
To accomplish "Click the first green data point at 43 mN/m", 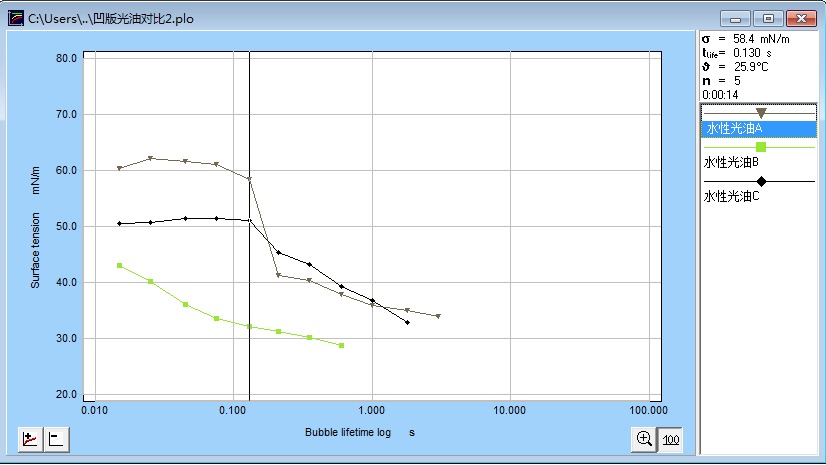I will click(119, 265).
